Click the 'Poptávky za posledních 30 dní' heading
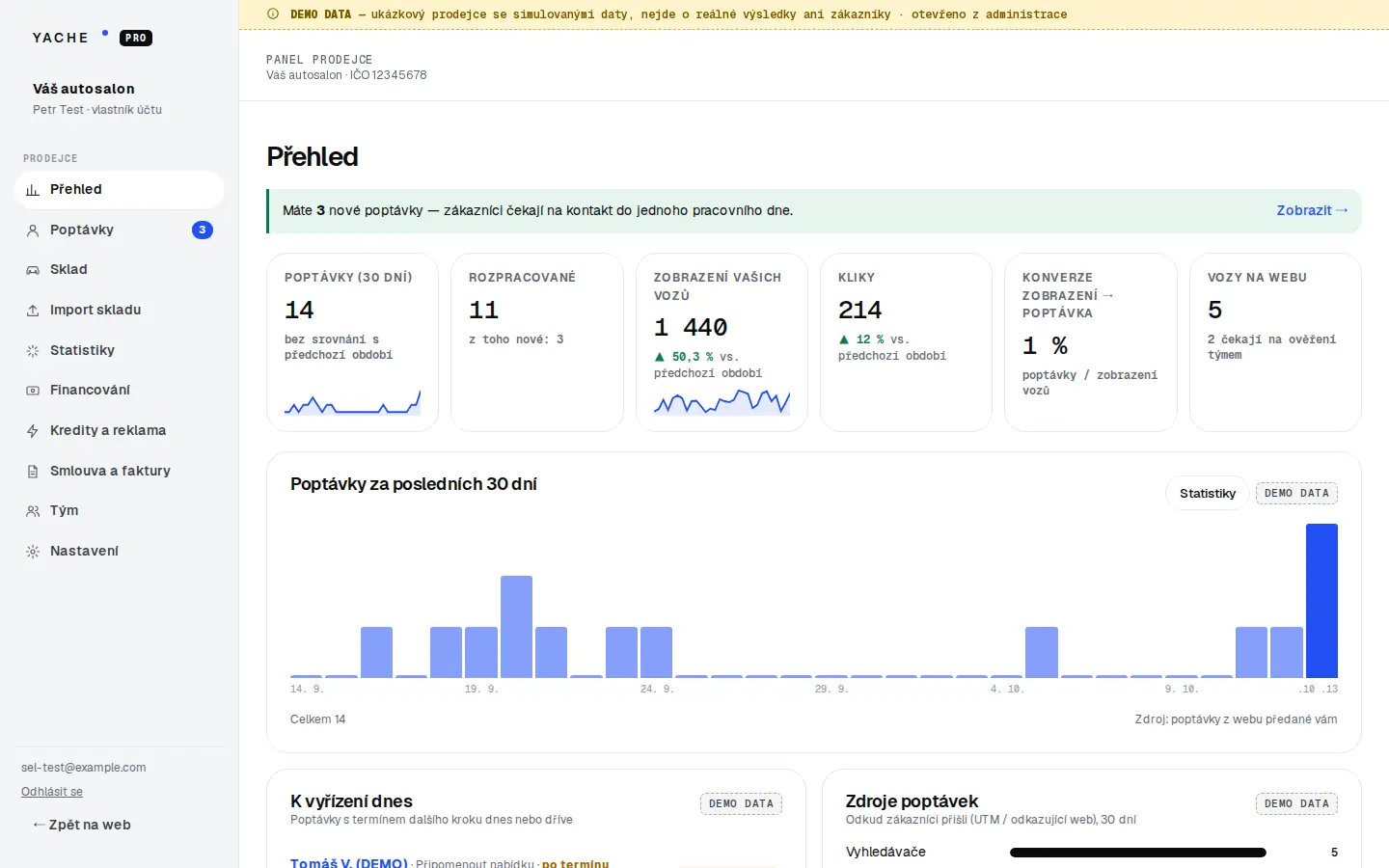This screenshot has width=1389, height=868. point(414,484)
